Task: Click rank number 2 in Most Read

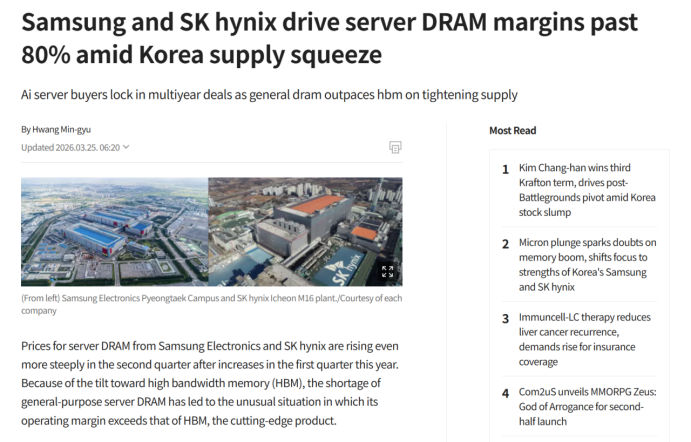Action: [x=505, y=244]
